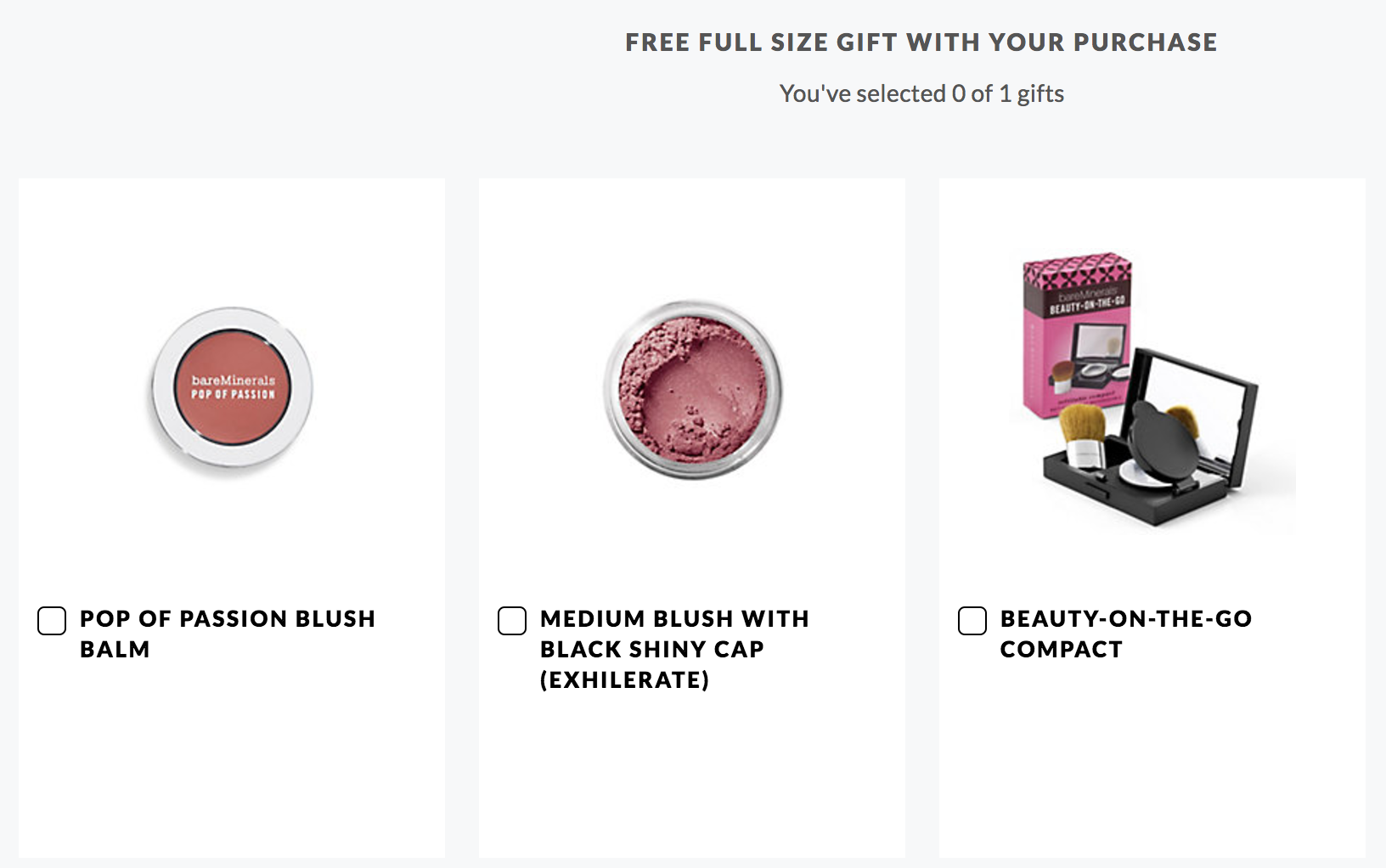Click the selected 0 of 1 gifts counter

(x=921, y=93)
